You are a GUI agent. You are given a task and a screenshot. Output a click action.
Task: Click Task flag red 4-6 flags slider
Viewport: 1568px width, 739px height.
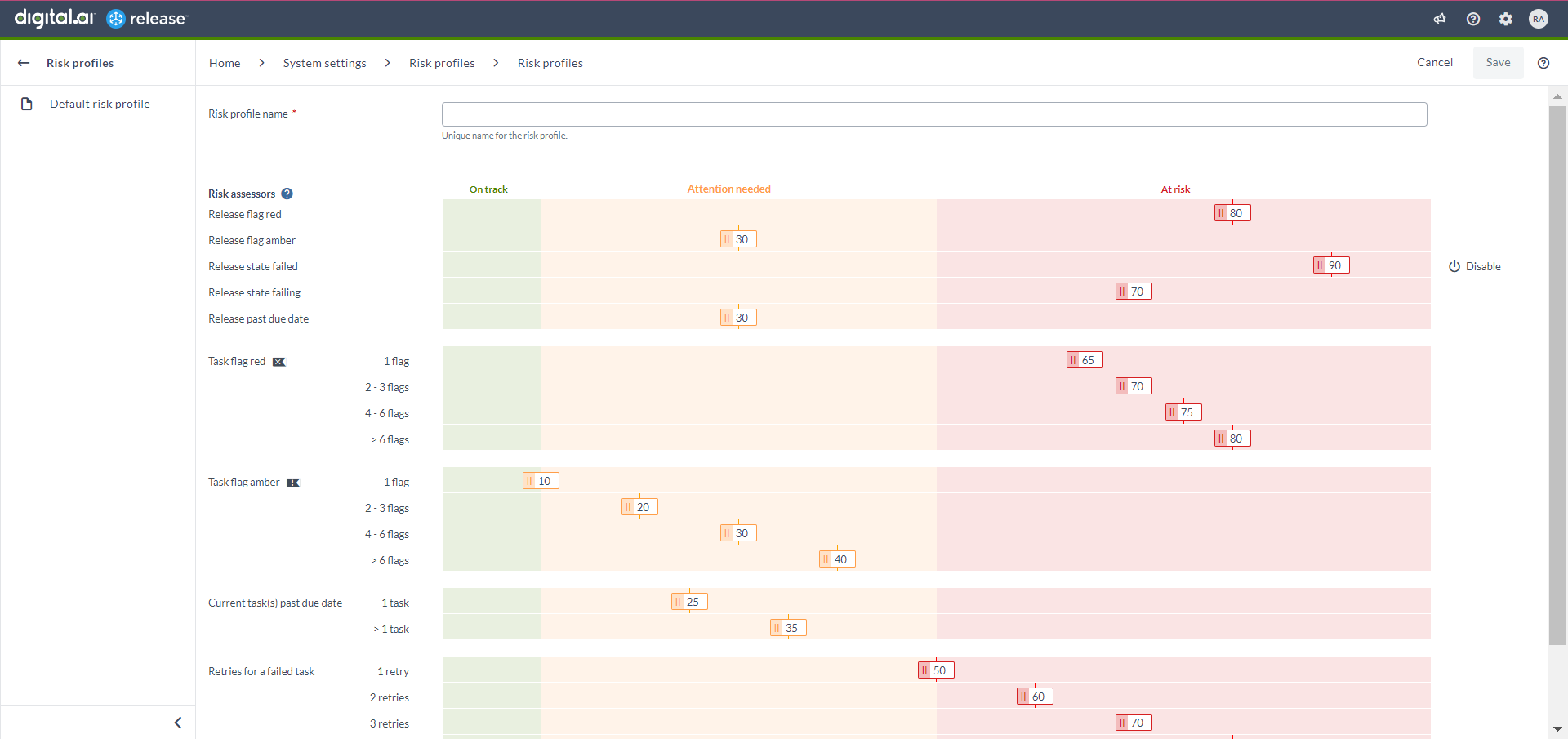[1183, 412]
